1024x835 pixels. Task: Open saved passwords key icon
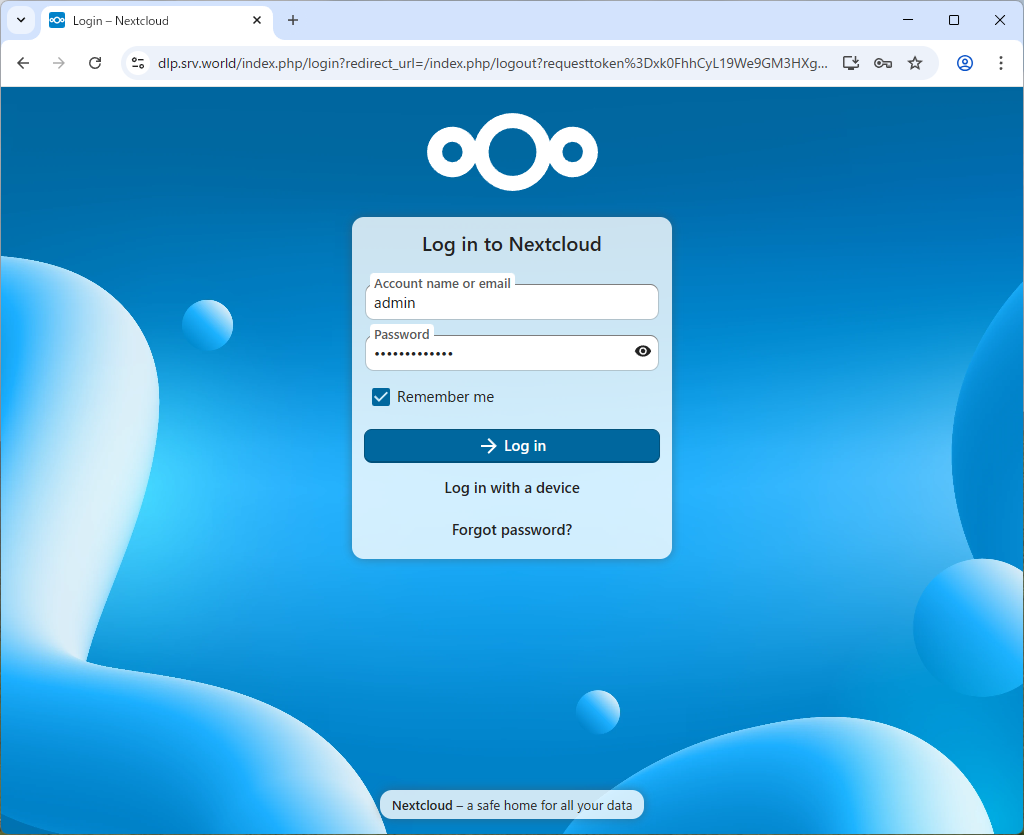point(883,63)
